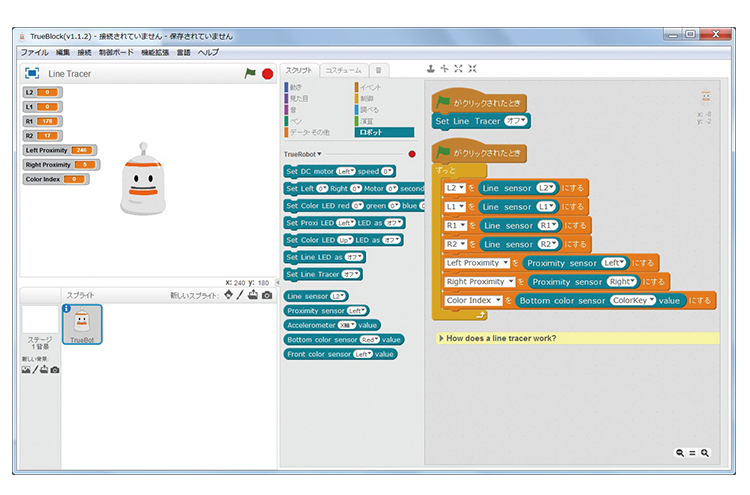Upload backdrop from file icon
Viewport: 750px width, 495px height.
pos(44,369)
